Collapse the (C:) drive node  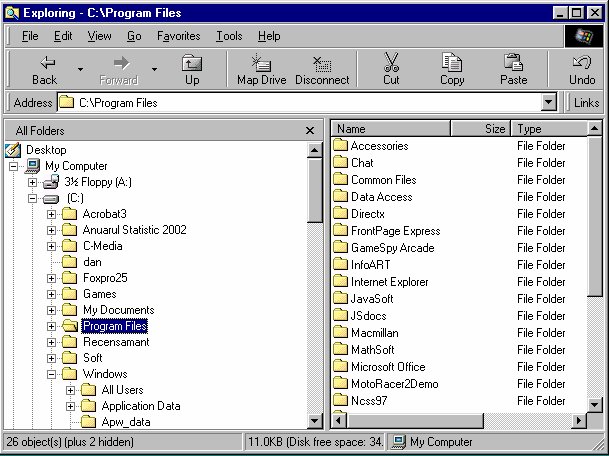32,198
